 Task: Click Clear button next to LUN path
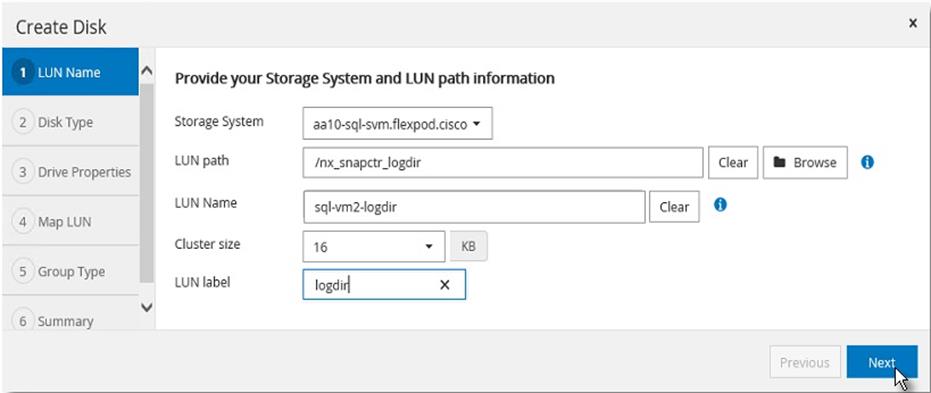[733, 163]
